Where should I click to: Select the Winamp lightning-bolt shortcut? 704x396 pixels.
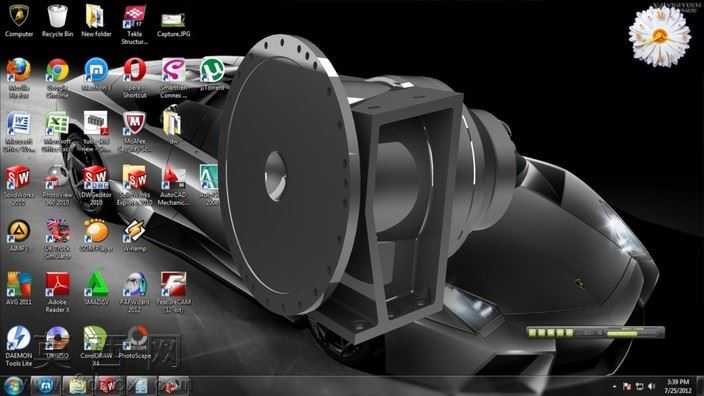coord(135,236)
